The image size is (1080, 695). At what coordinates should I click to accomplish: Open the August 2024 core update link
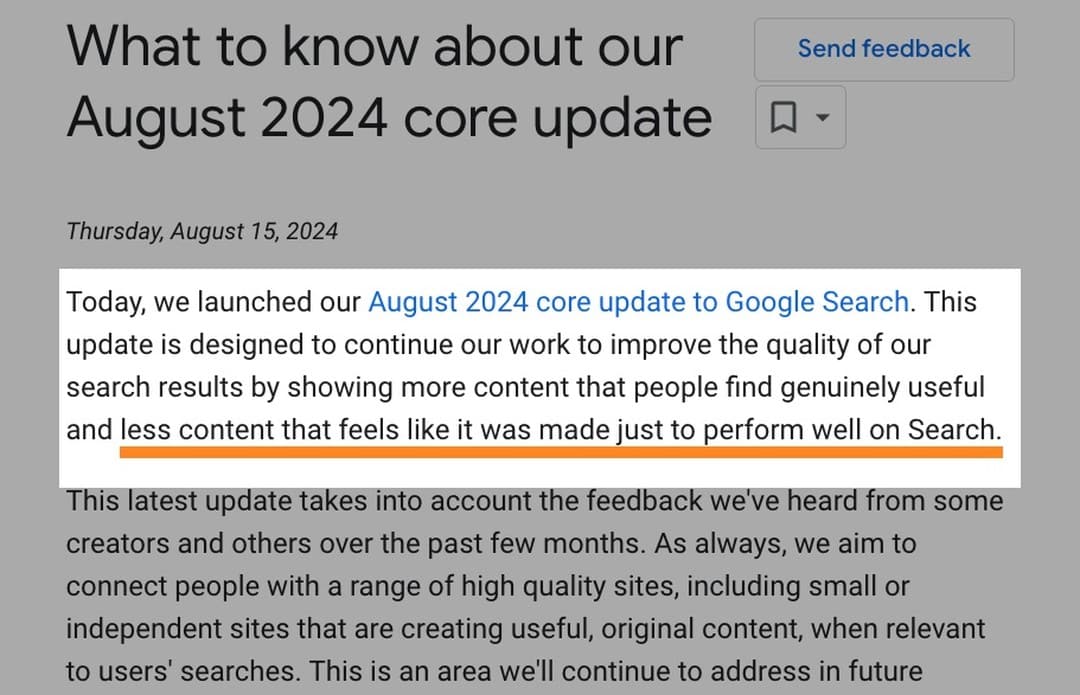(638, 302)
